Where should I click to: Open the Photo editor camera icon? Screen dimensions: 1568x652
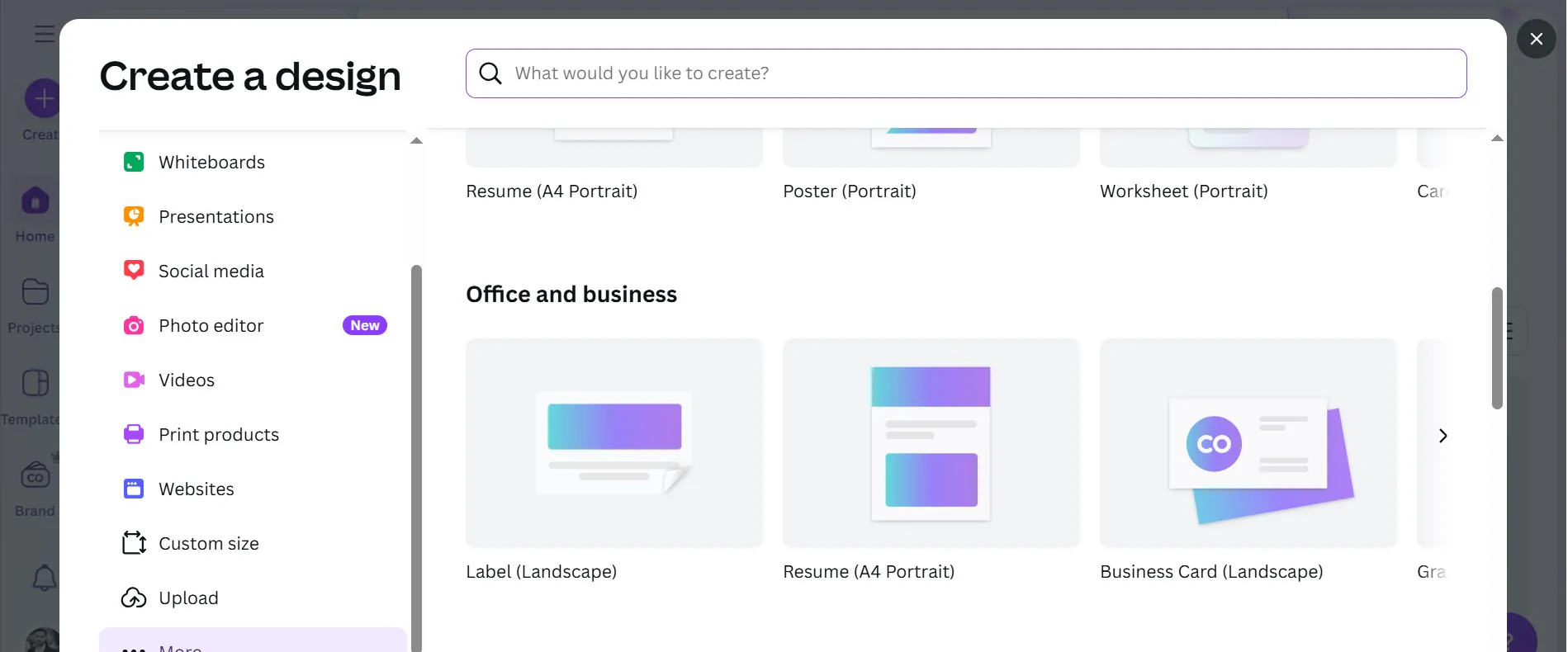tap(134, 325)
